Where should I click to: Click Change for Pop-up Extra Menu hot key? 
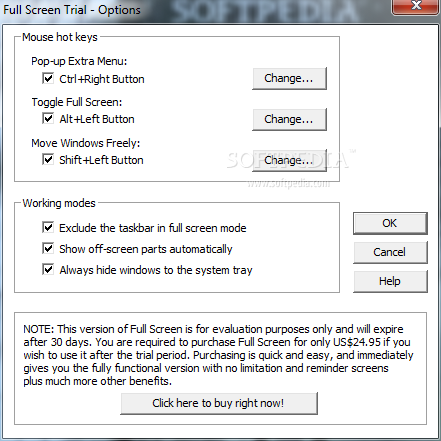[289, 78]
